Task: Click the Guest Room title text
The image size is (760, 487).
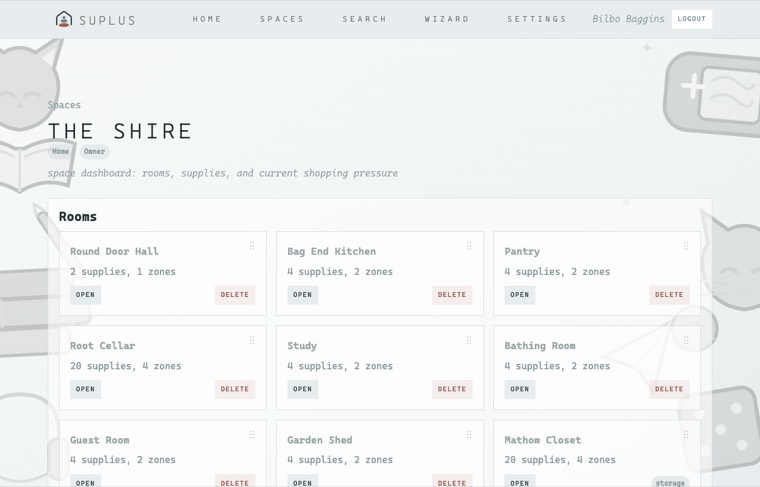Action: 99,440
